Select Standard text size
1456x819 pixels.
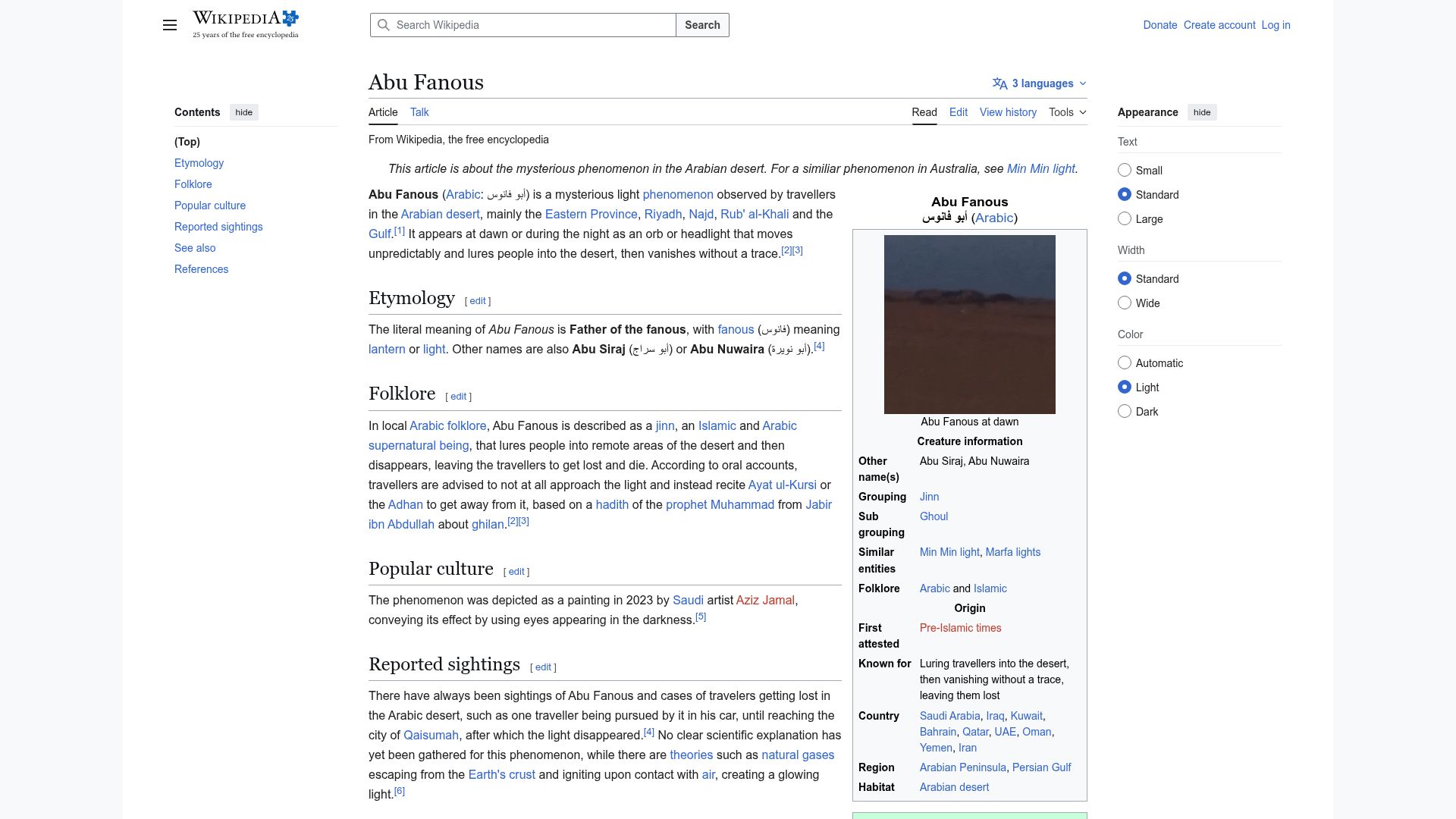[1125, 195]
